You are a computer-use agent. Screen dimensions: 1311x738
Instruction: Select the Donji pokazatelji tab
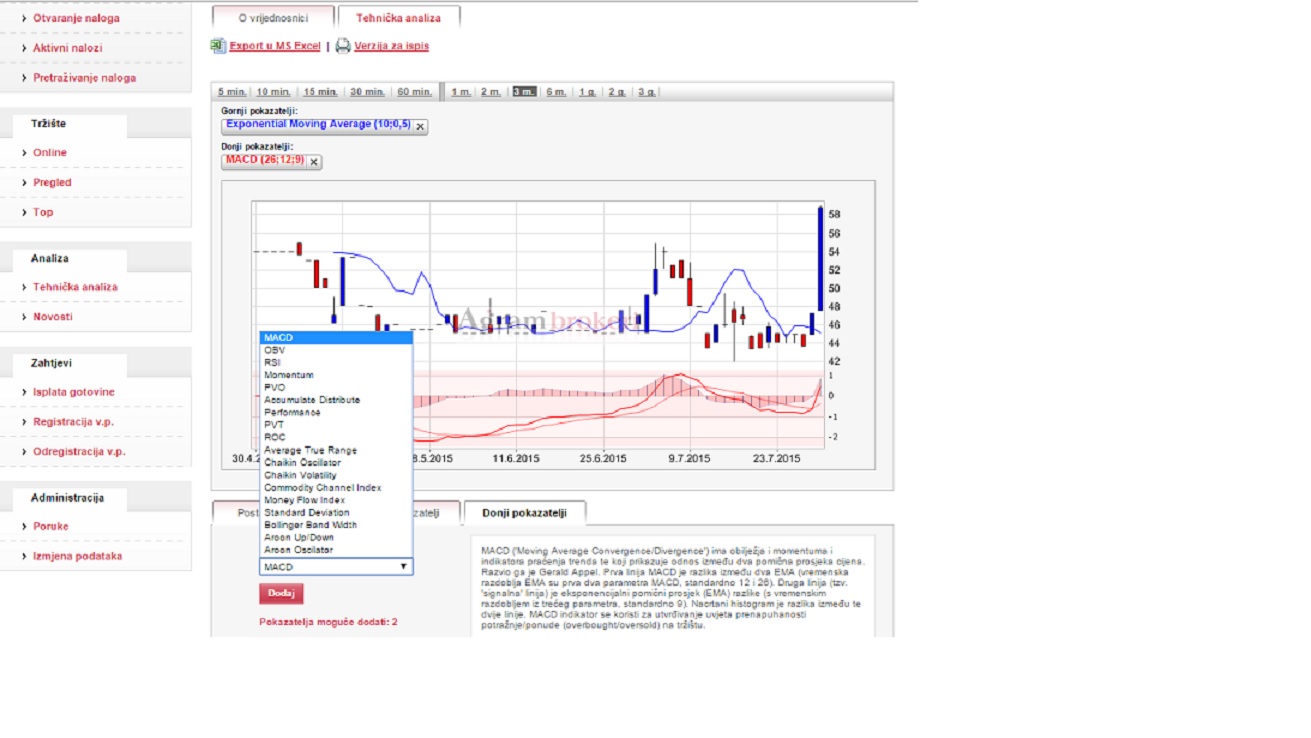(x=524, y=513)
